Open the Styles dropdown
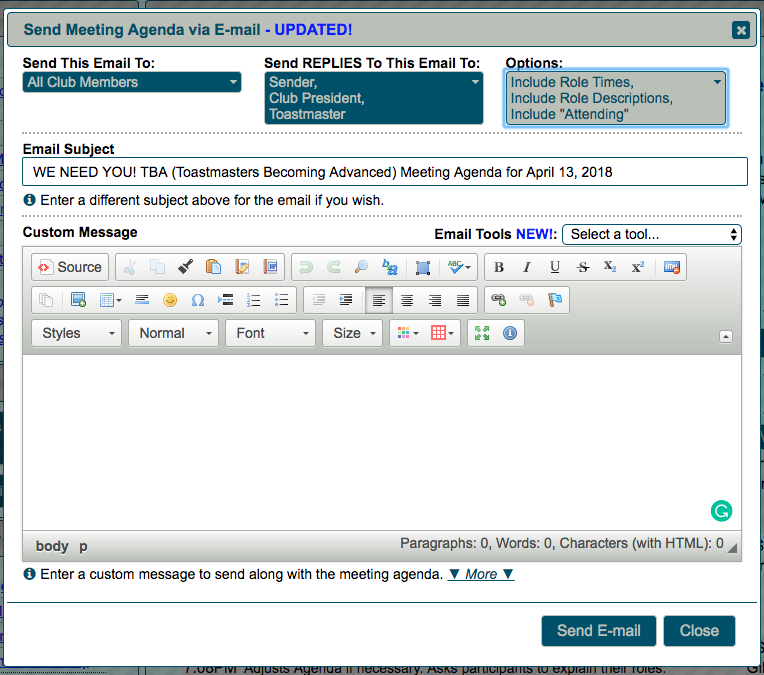This screenshot has width=764, height=675. coord(77,333)
